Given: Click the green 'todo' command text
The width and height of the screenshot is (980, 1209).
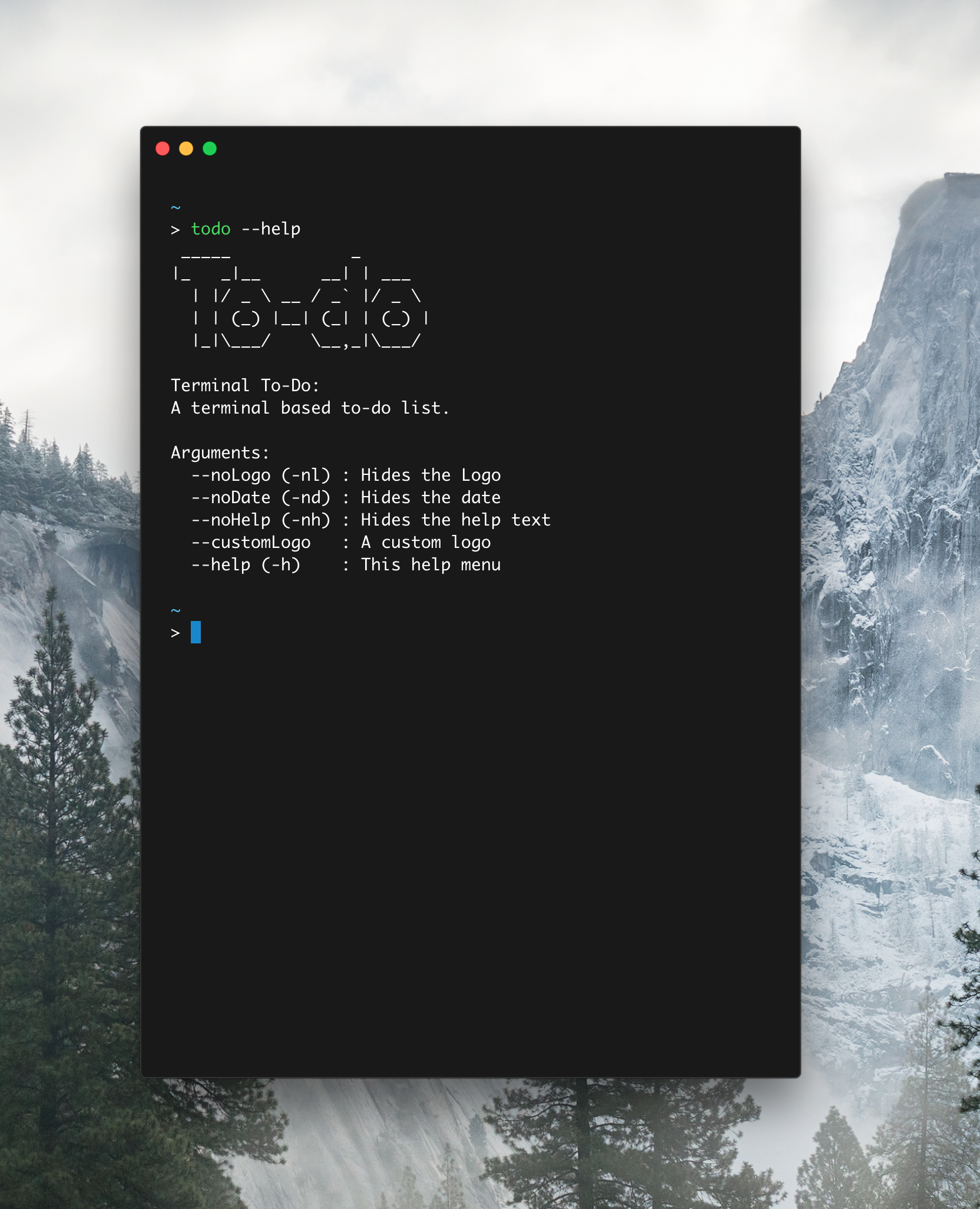Looking at the screenshot, I should tap(211, 229).
